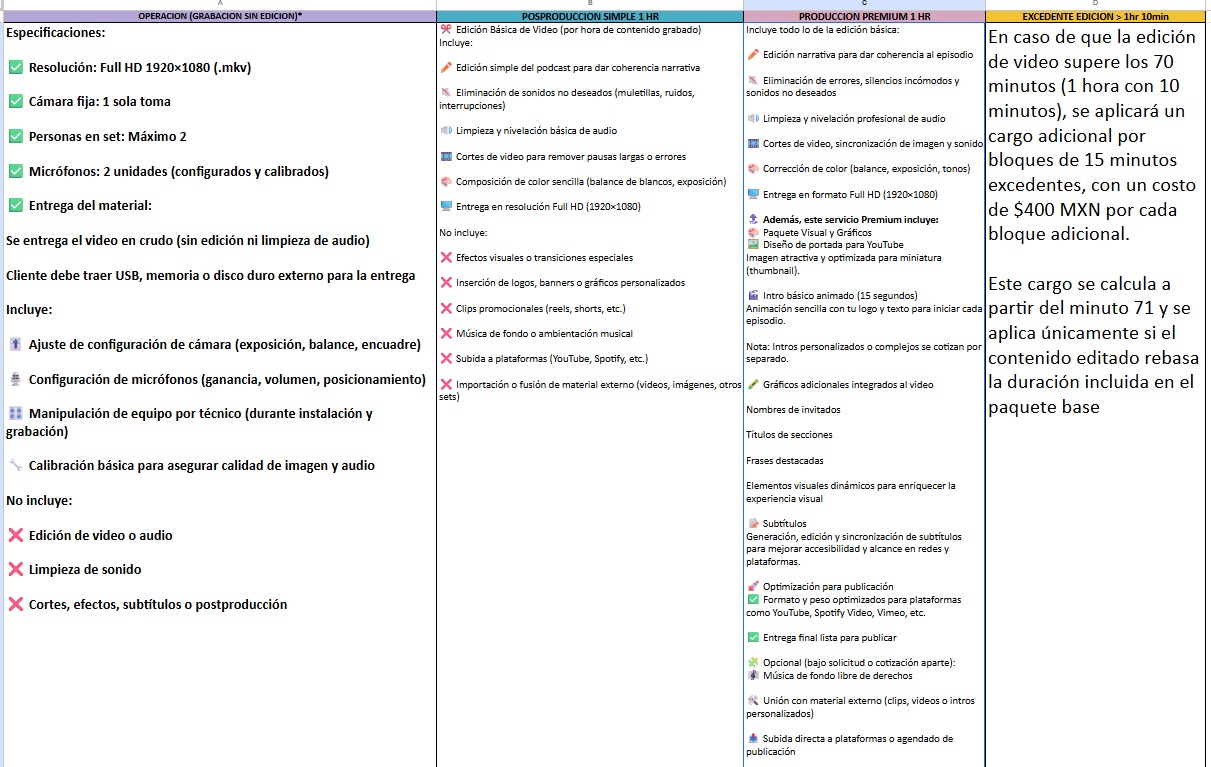Click the green check beside Entrega final lista para publicar

tap(753, 638)
